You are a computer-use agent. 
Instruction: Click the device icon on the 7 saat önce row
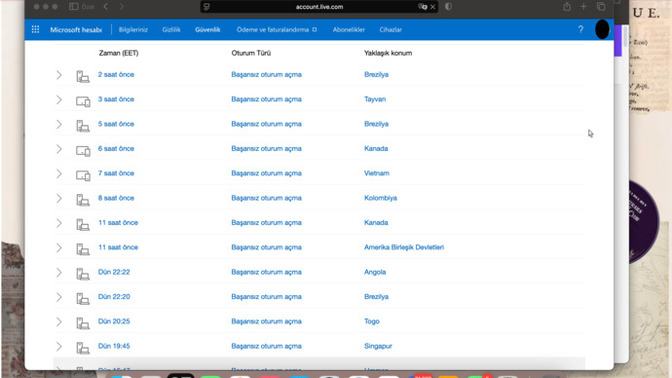click(83, 175)
